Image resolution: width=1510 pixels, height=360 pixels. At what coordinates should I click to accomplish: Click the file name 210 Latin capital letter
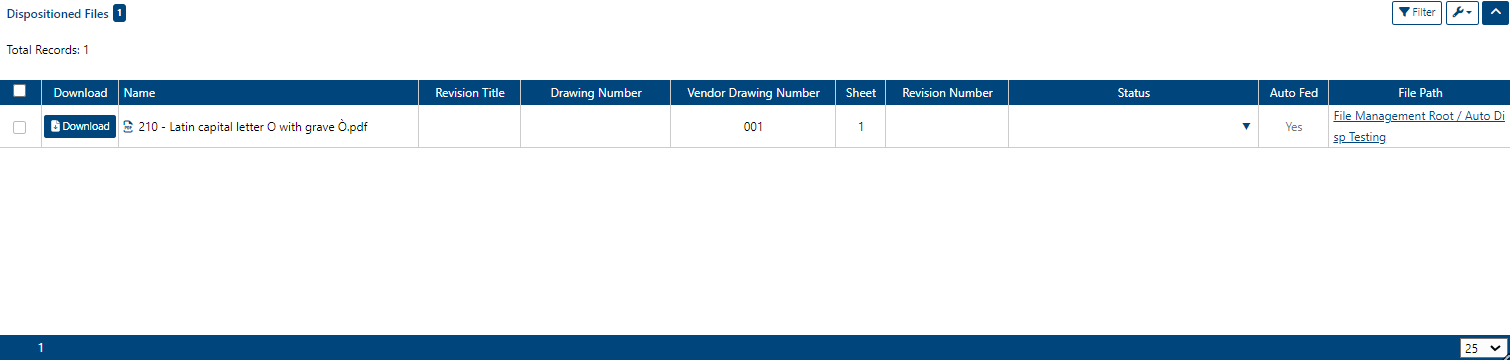(253, 127)
